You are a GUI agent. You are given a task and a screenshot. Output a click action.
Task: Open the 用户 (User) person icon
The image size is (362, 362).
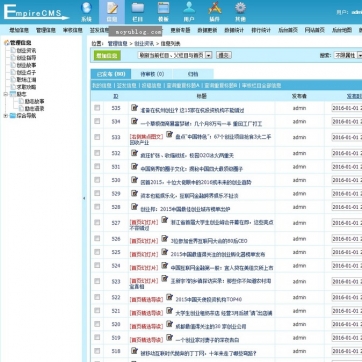pos(189,8)
